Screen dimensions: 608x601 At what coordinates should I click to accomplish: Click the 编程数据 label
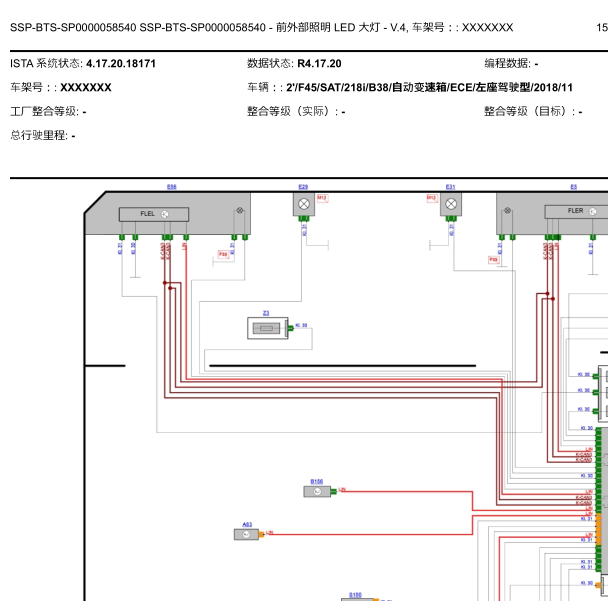point(508,64)
